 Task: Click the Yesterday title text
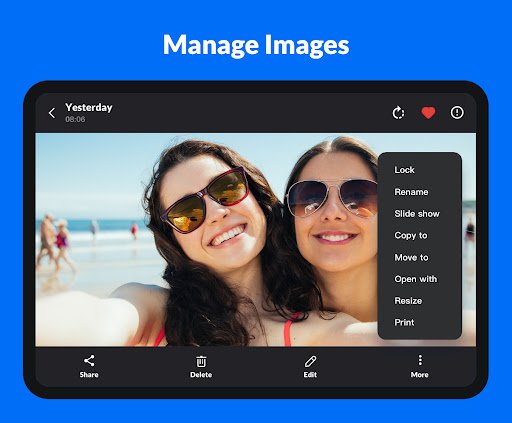(x=89, y=108)
